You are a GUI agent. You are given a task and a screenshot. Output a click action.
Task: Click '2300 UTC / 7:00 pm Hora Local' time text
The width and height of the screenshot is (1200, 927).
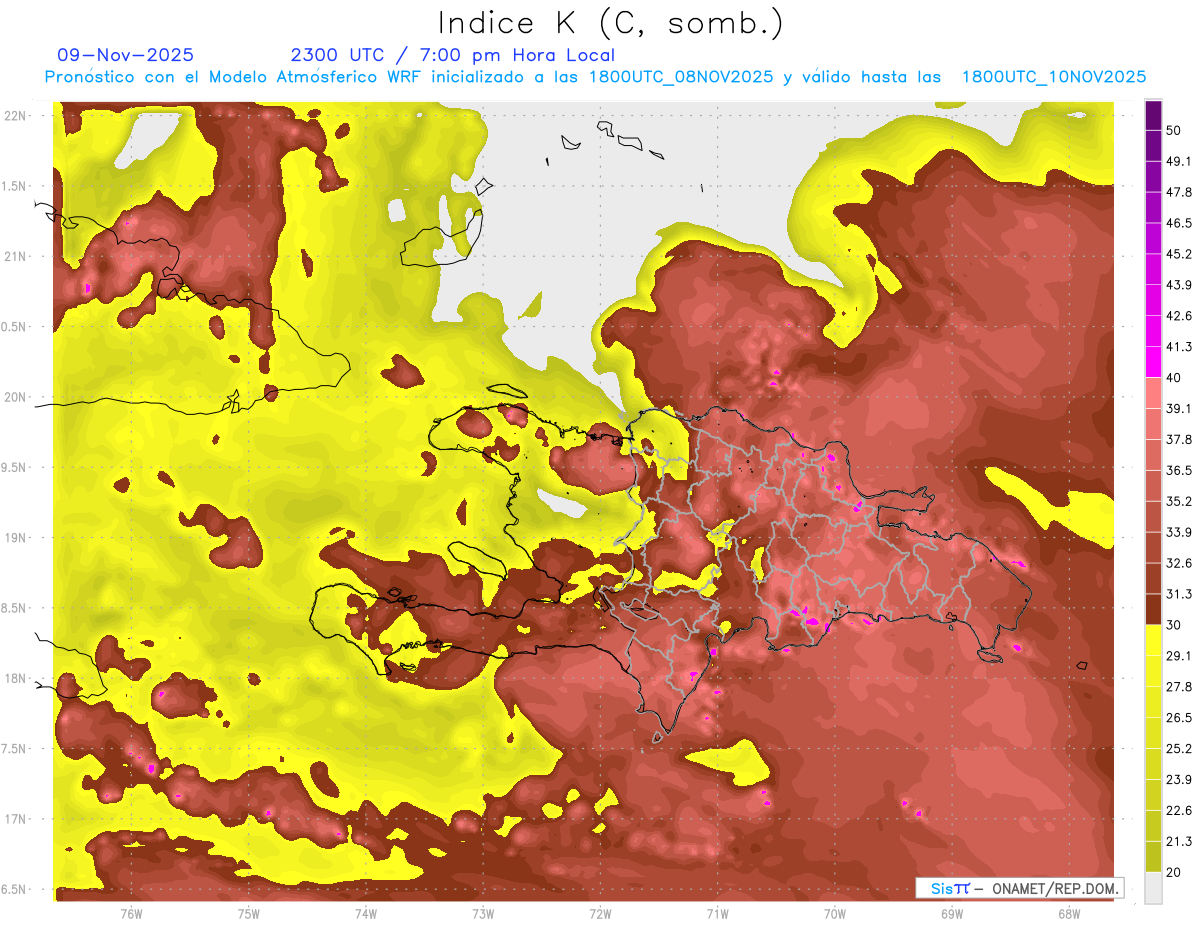[452, 55]
